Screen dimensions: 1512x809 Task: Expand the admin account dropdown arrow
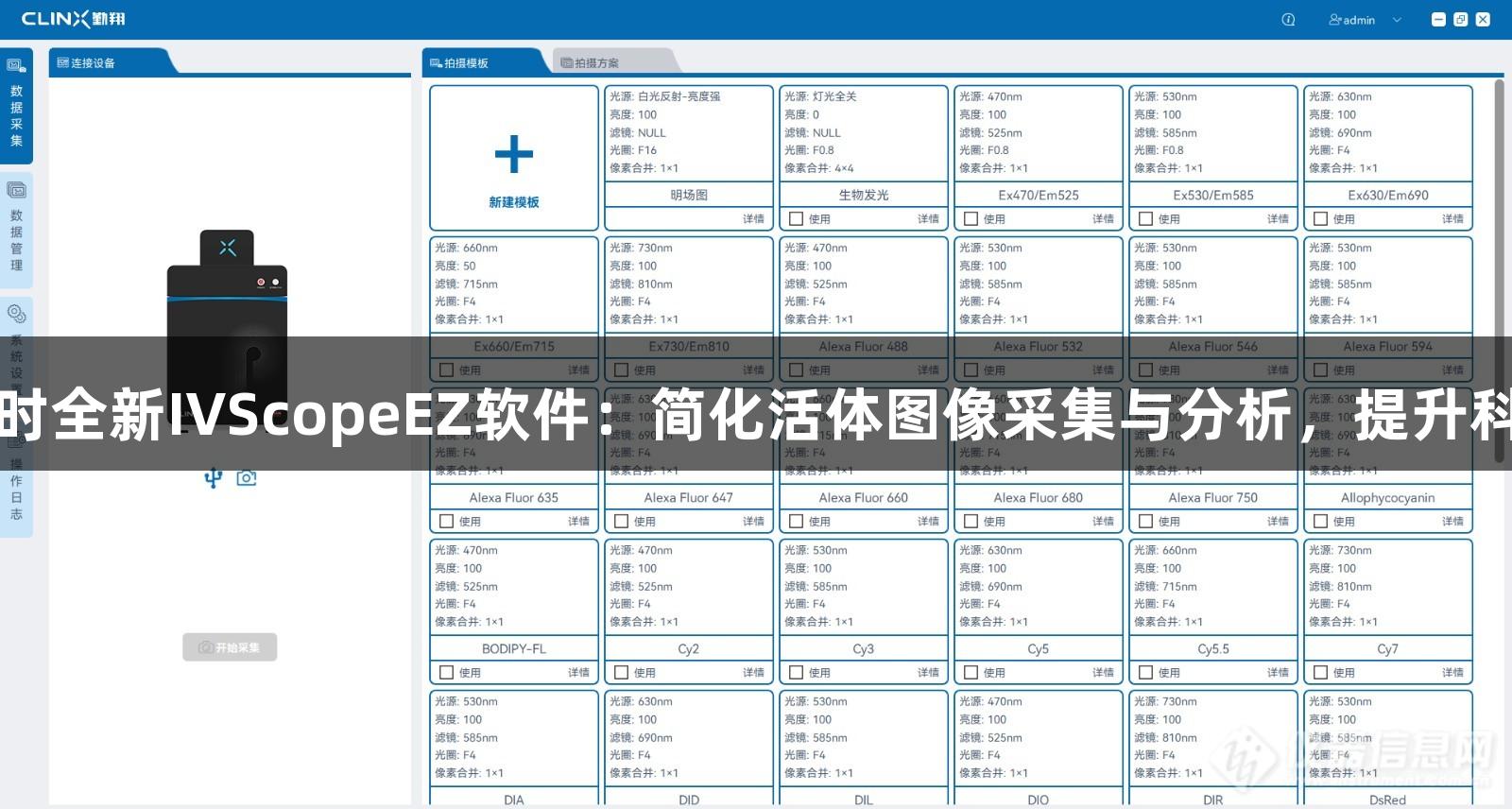point(1397,20)
